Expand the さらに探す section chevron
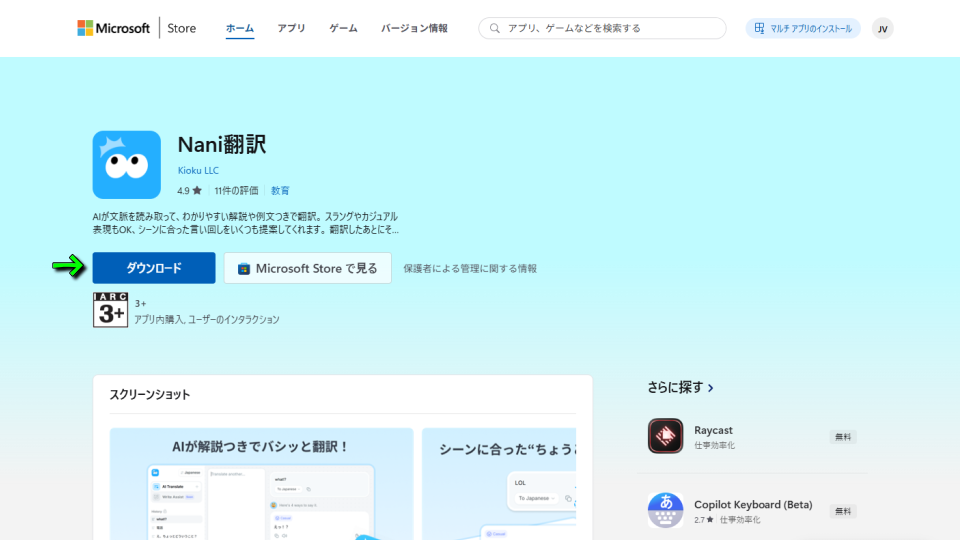This screenshot has width=960, height=540. pyautogui.click(x=710, y=388)
